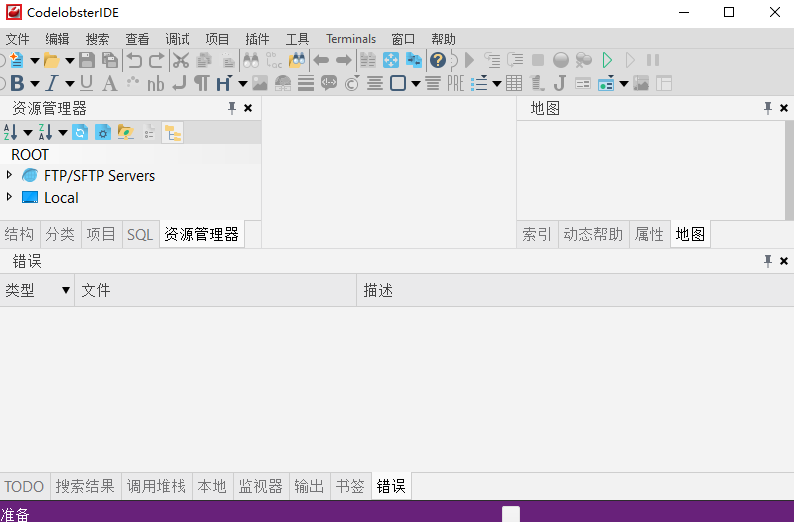Switch to the 项目 panel tab
The width and height of the screenshot is (794, 522).
101,234
